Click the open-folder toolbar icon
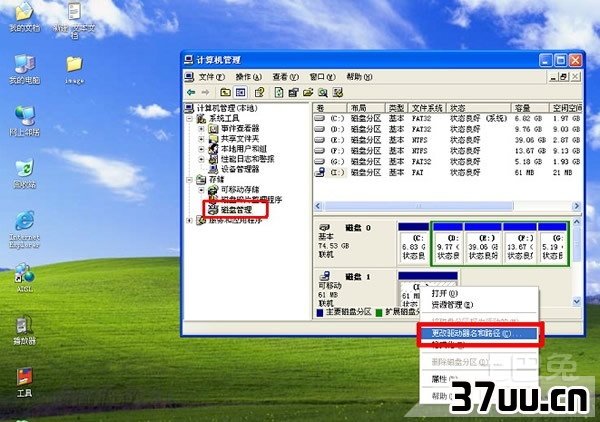Image resolution: width=600 pixels, height=422 pixels. tap(308, 92)
